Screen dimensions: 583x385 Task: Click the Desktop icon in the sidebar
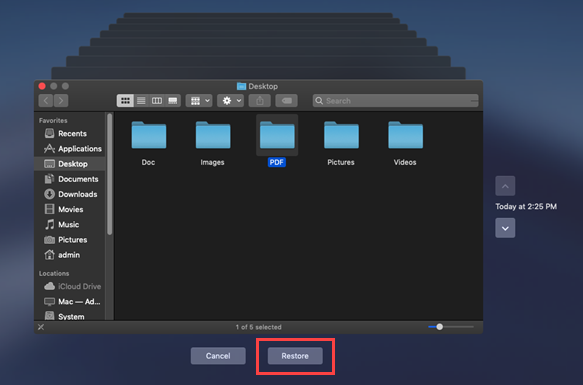pyautogui.click(x=49, y=164)
